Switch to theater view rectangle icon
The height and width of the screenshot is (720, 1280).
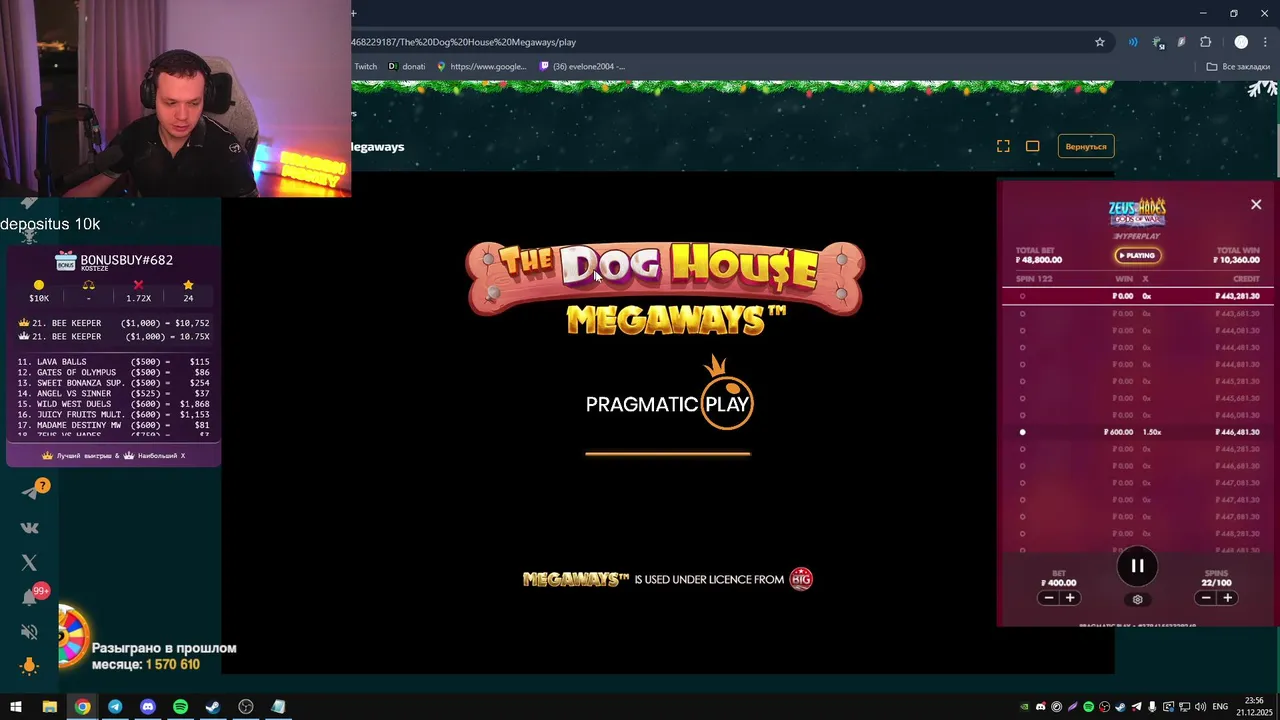click(x=1033, y=146)
